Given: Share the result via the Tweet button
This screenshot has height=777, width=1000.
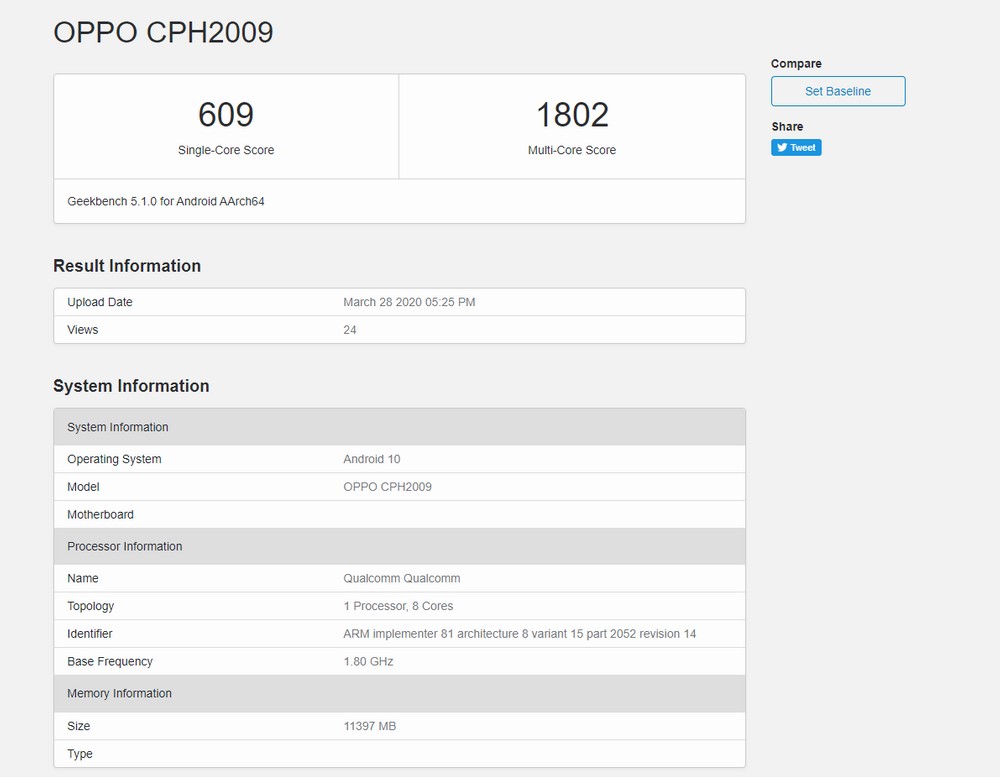Looking at the screenshot, I should 796,147.
